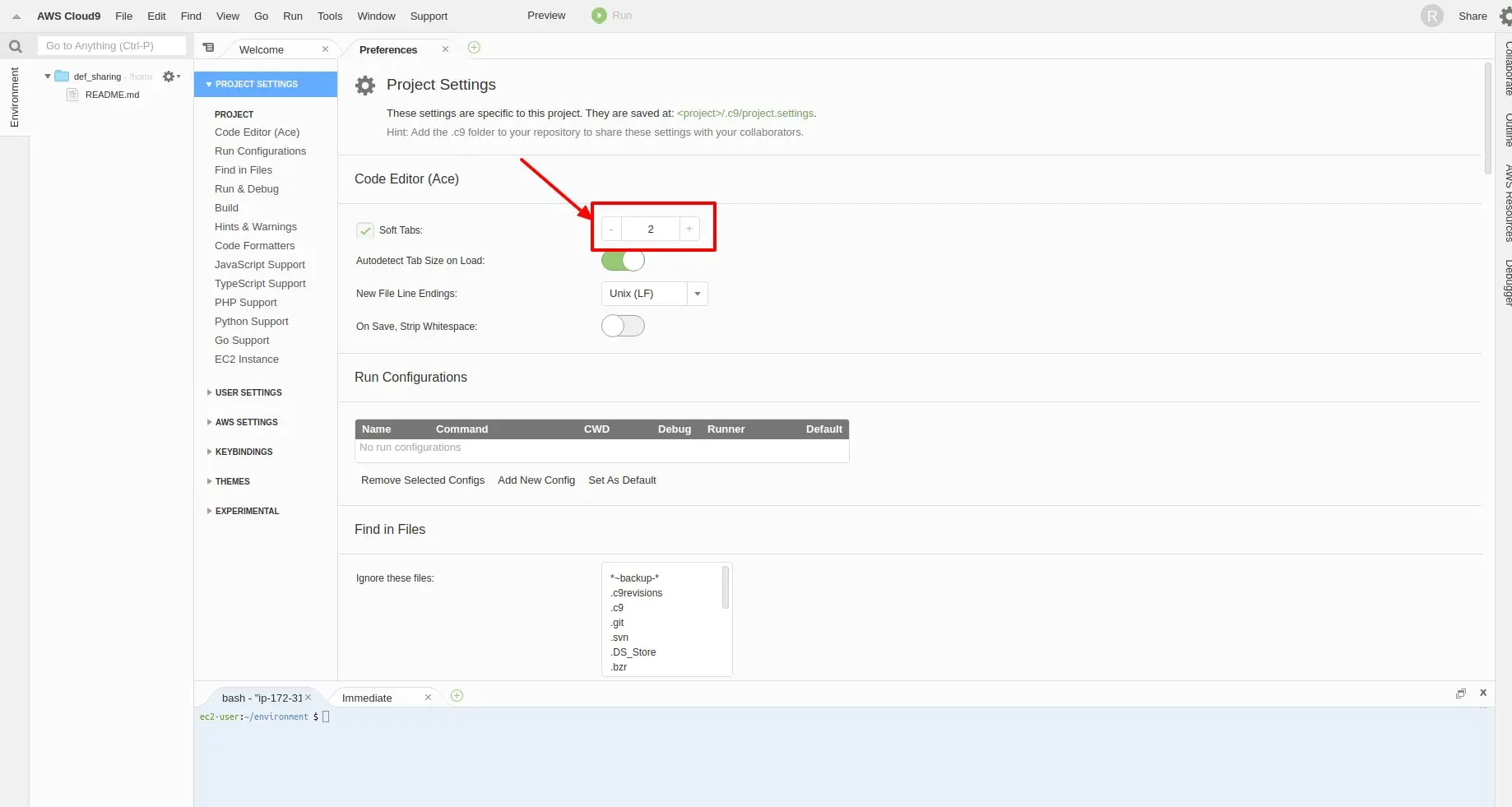
Task: Open the AWS Cloud9 menu
Action: 68,16
